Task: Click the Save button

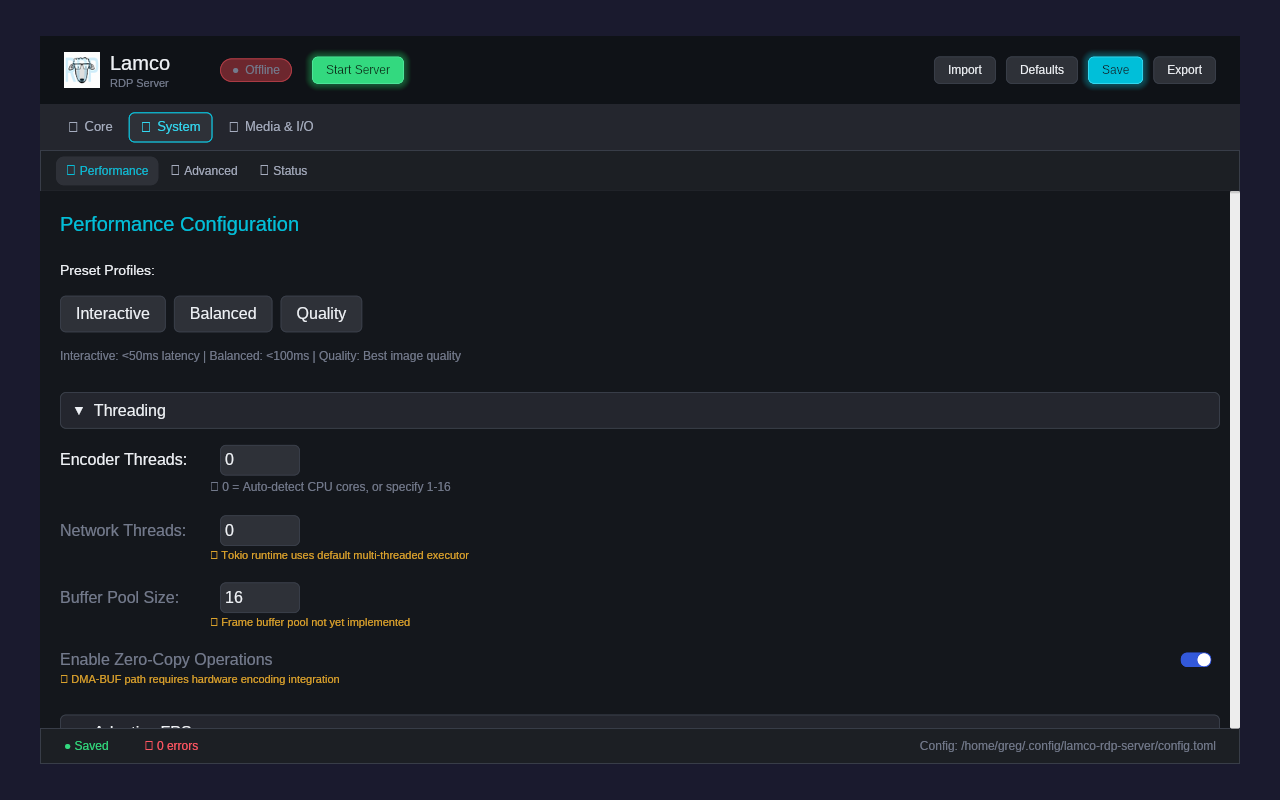Action: 1115,70
